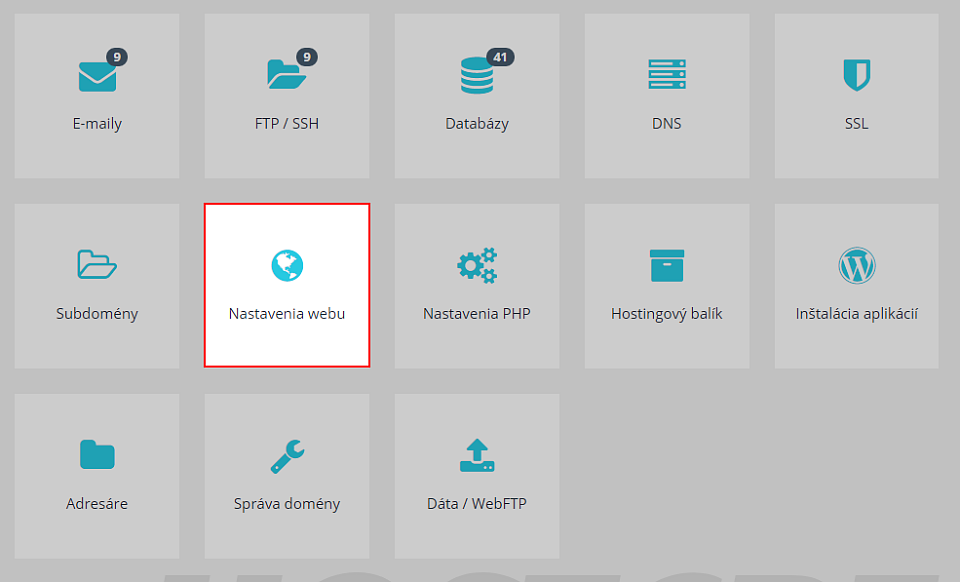Click the FTP / SSH label
960x582 pixels.
(x=287, y=124)
